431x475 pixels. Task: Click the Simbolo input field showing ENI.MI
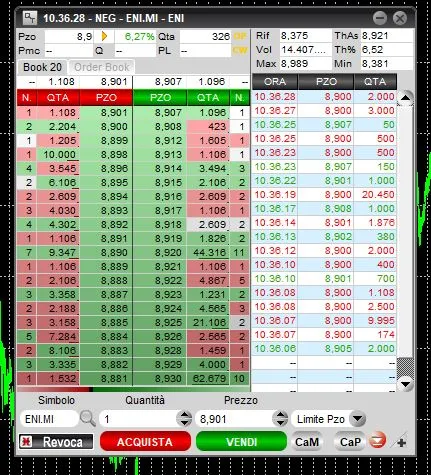[49, 419]
